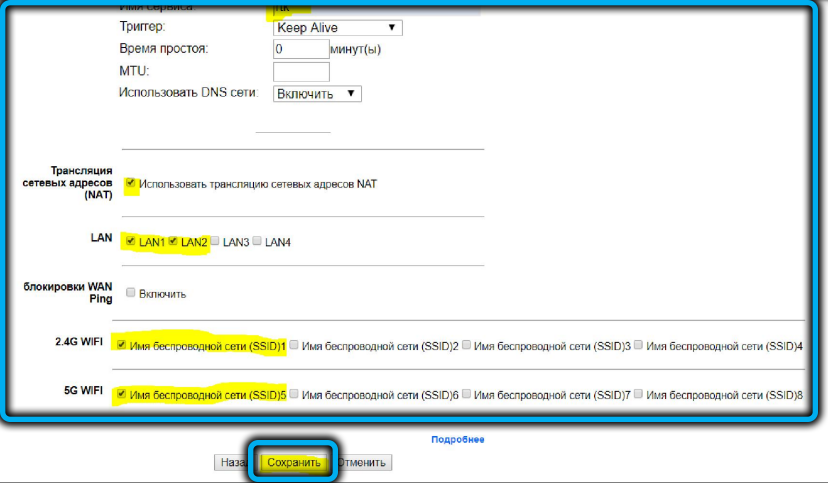Check the 5G SSID6 checkbox
828x483 pixels.
[x=294, y=395]
